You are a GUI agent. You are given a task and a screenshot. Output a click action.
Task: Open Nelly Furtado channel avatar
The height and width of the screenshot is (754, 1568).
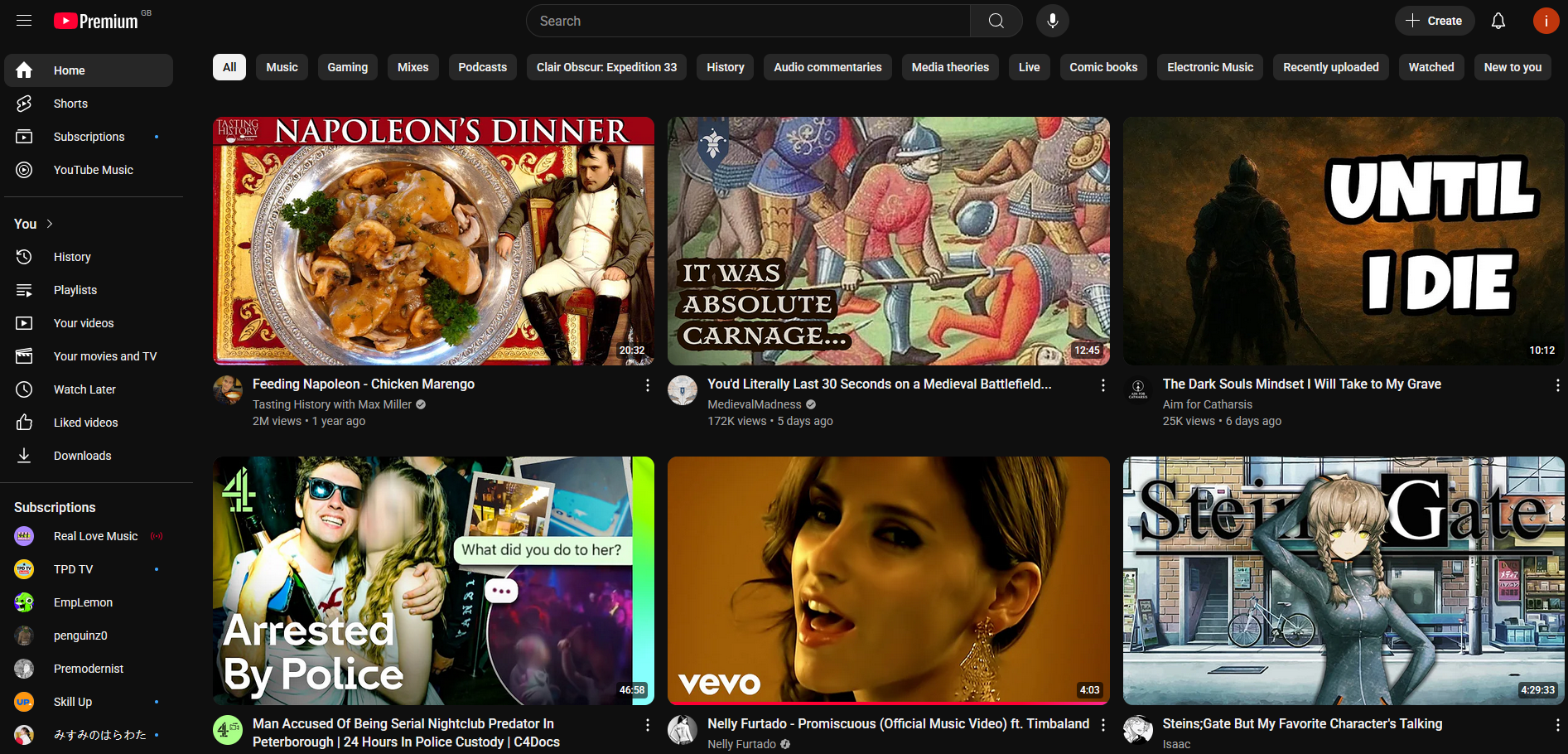tap(683, 730)
